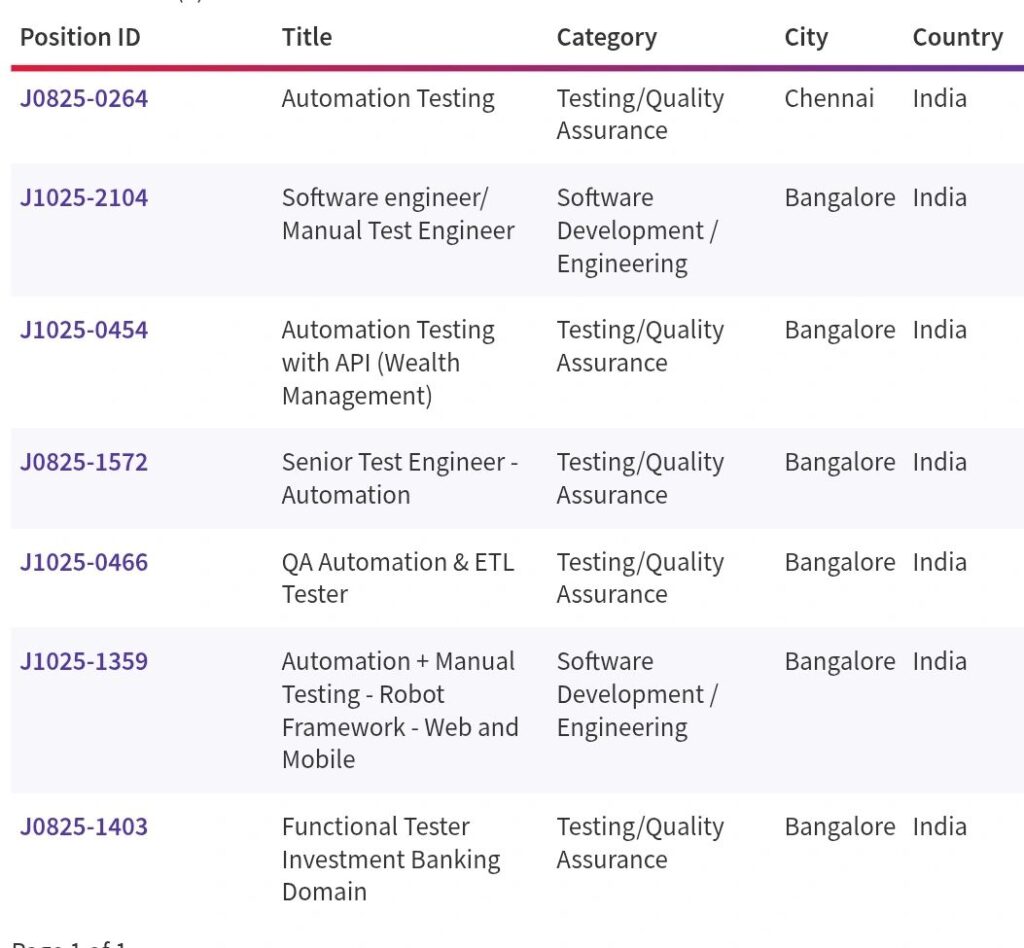Image resolution: width=1024 pixels, height=948 pixels.
Task: Select the QA Automation & ETL Tester title
Action: [397, 578]
